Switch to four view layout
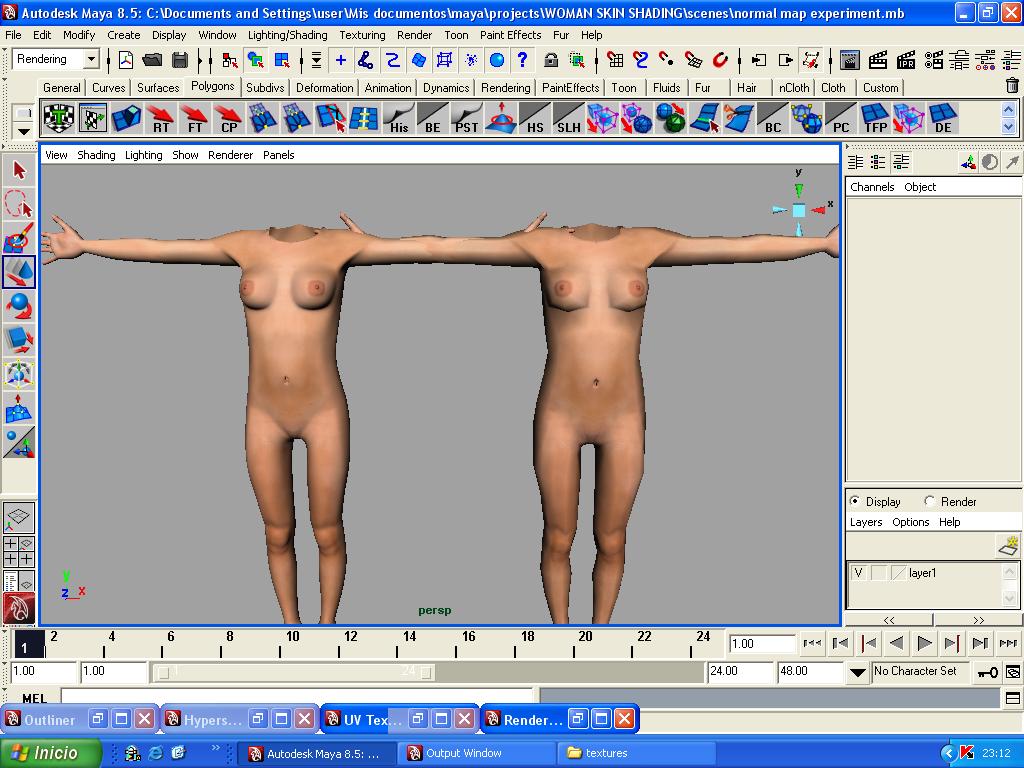This screenshot has height=768, width=1024. point(19,551)
